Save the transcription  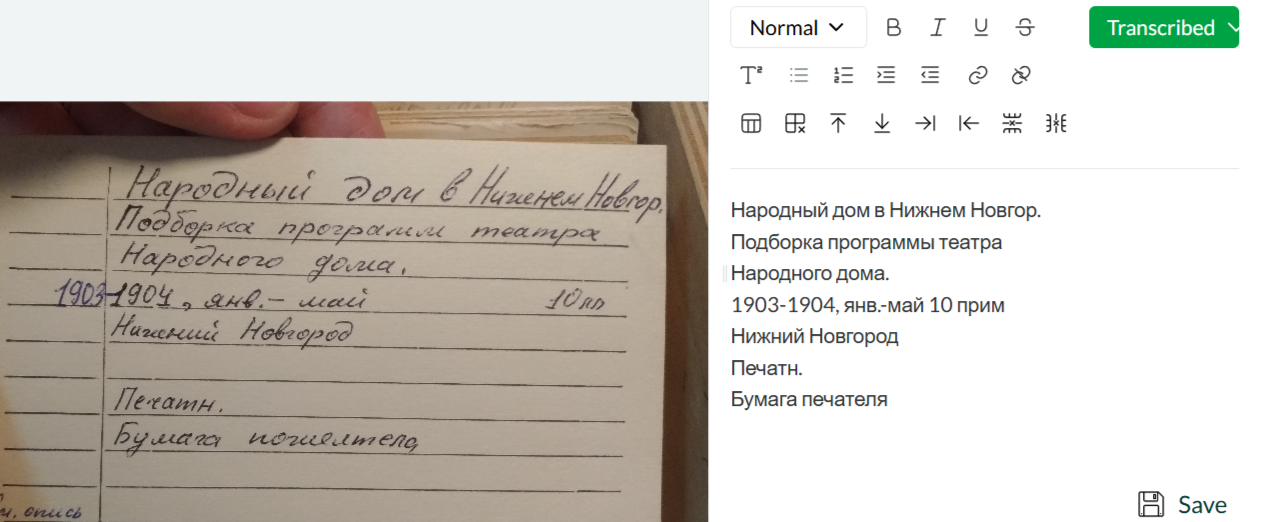click(1183, 505)
